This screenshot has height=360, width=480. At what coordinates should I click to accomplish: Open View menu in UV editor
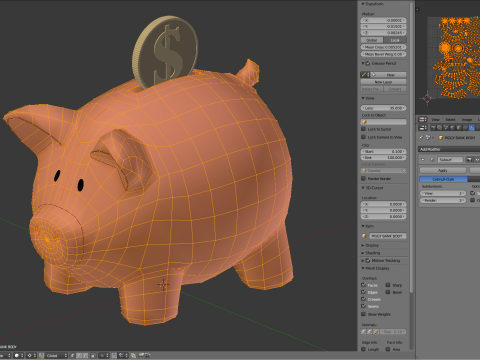click(x=435, y=119)
